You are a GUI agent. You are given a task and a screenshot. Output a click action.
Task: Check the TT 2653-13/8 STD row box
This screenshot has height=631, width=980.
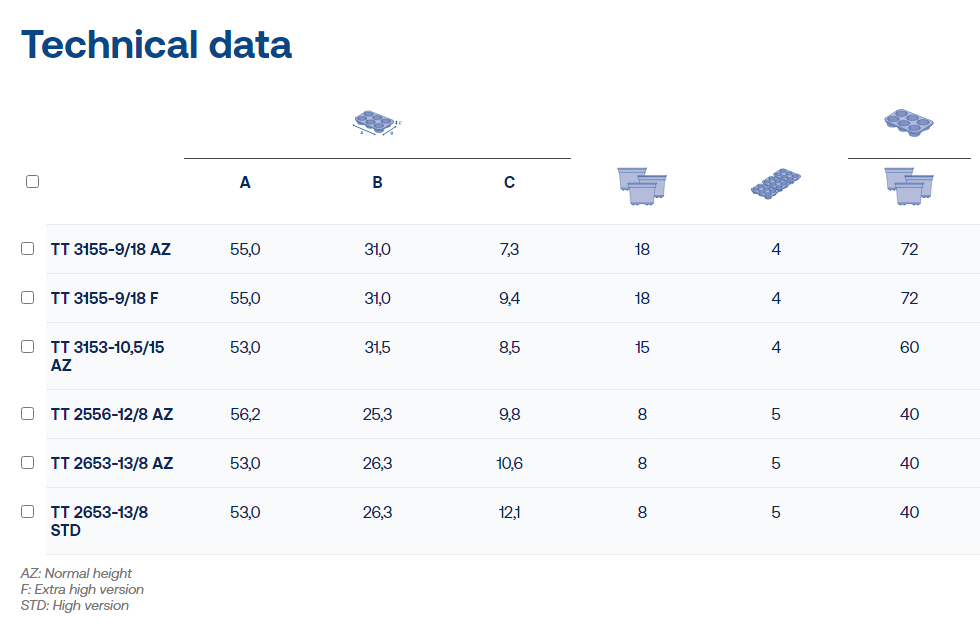click(x=28, y=512)
